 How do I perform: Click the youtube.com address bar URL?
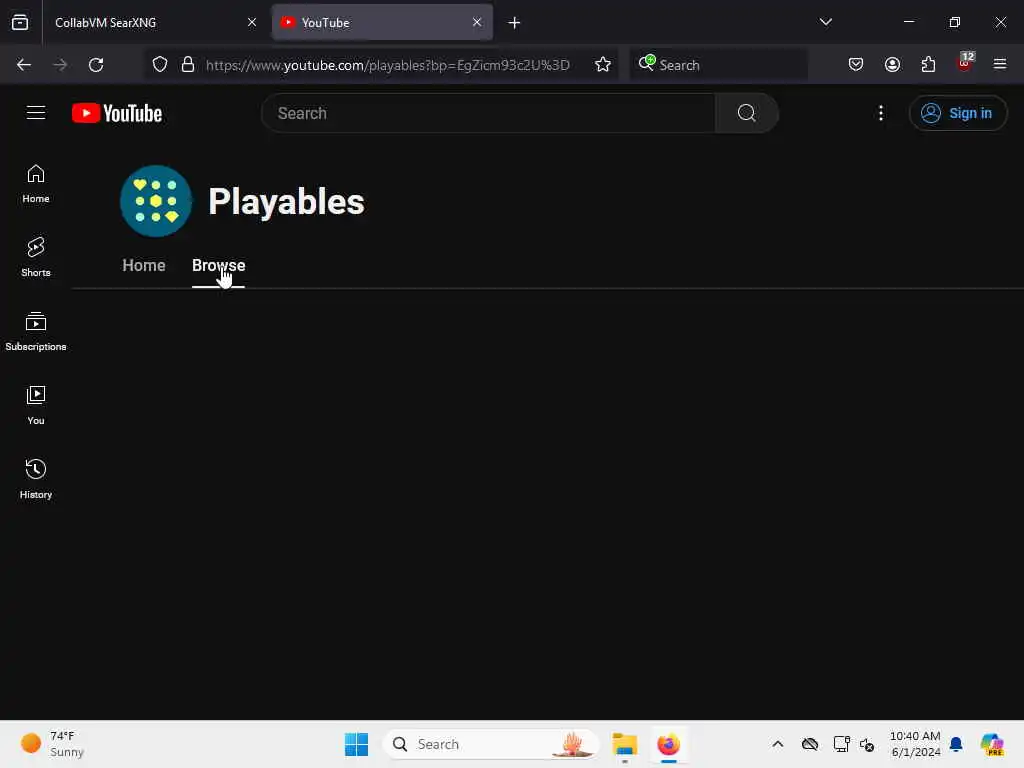(387, 65)
